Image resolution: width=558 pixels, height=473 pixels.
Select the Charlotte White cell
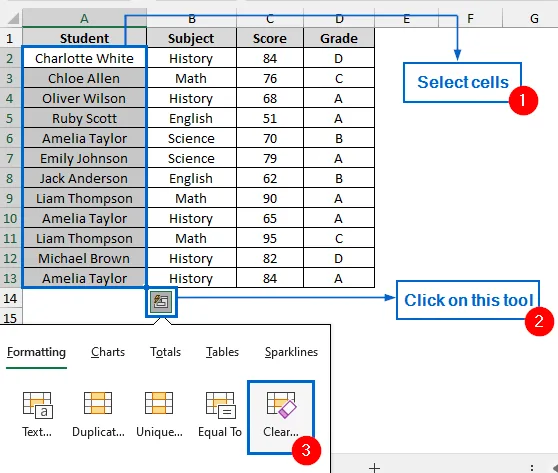(84, 58)
